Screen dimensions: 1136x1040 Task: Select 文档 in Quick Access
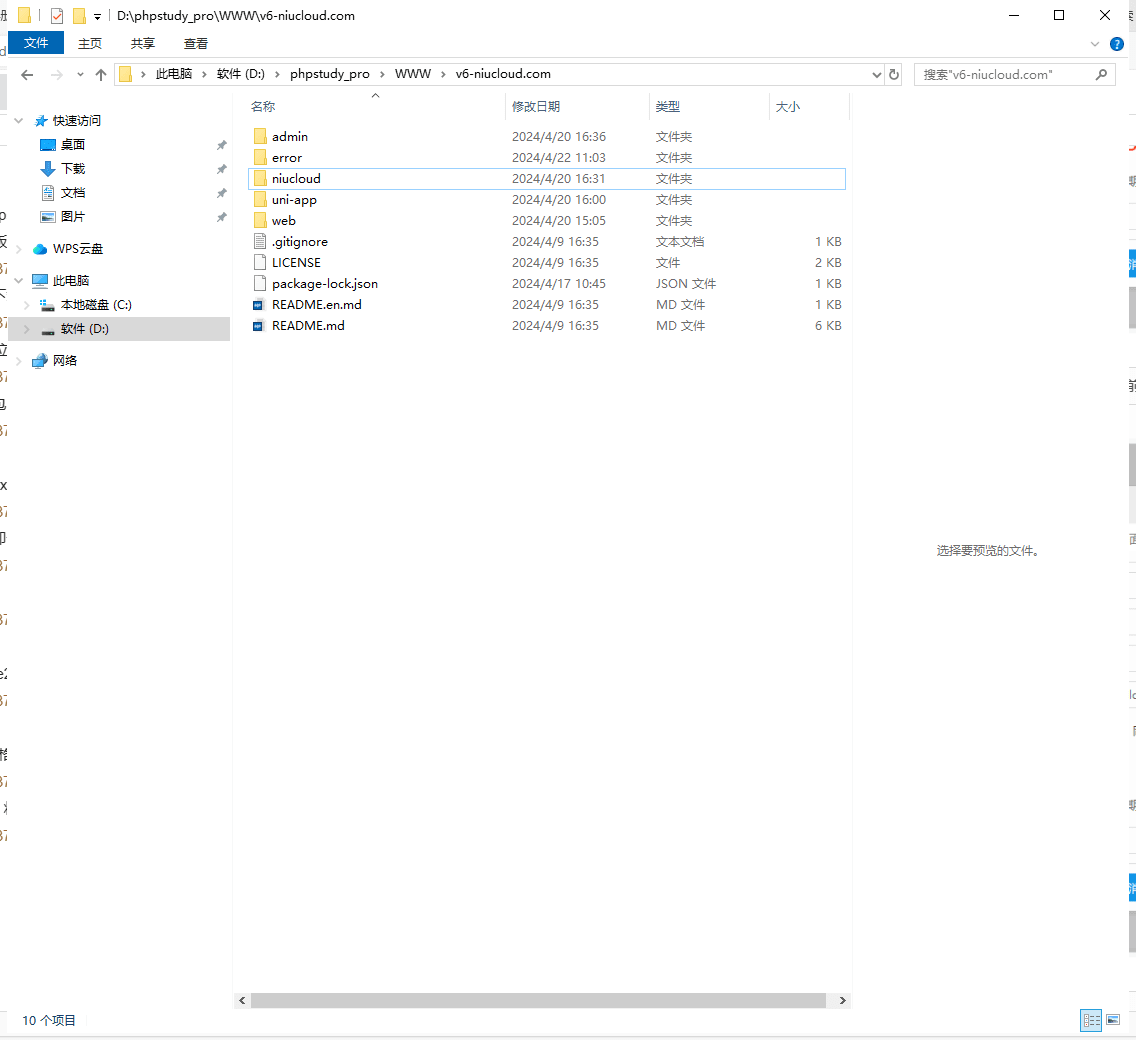(x=72, y=192)
